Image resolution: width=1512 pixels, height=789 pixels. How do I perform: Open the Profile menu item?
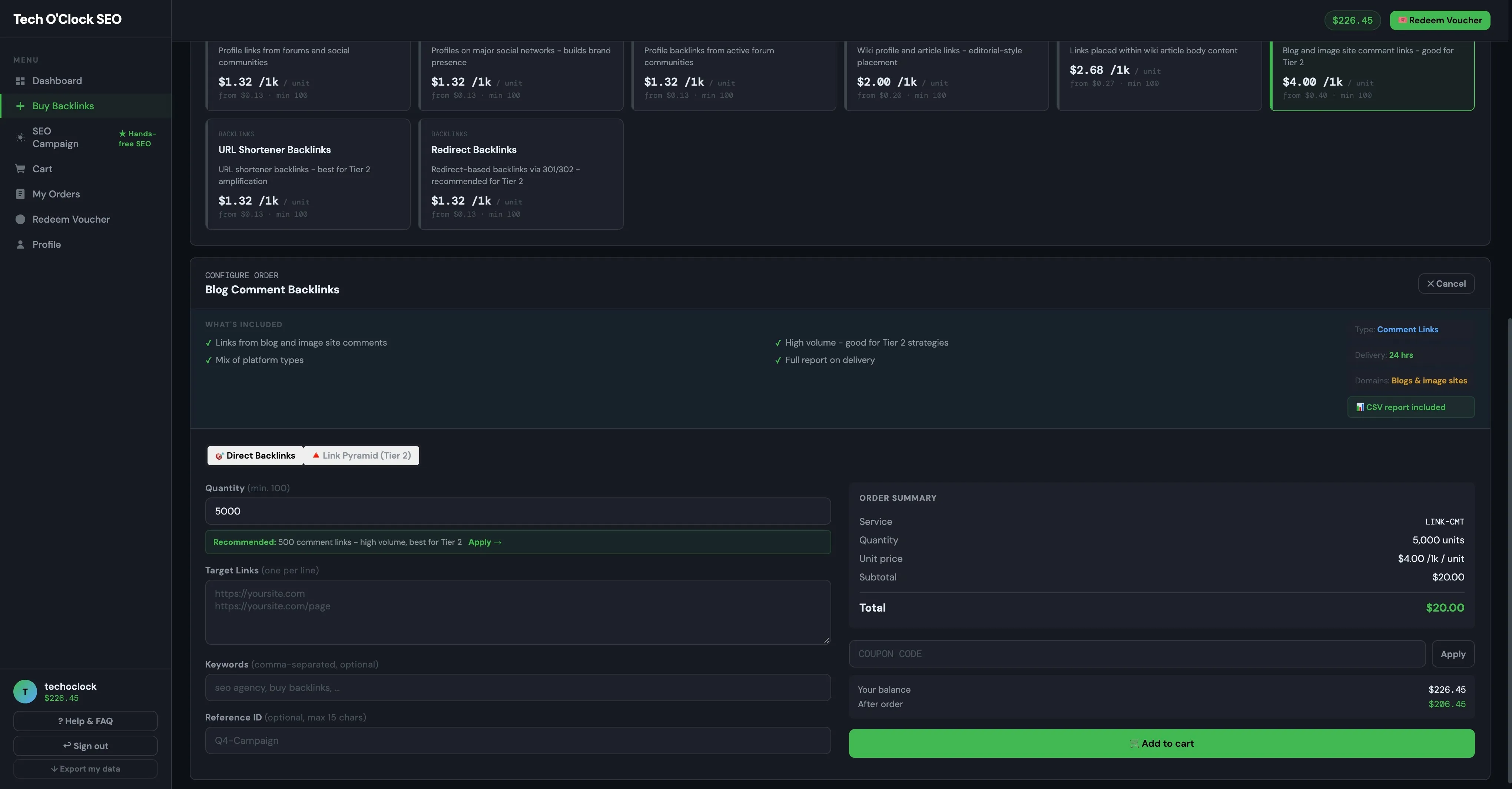pyautogui.click(x=86, y=244)
